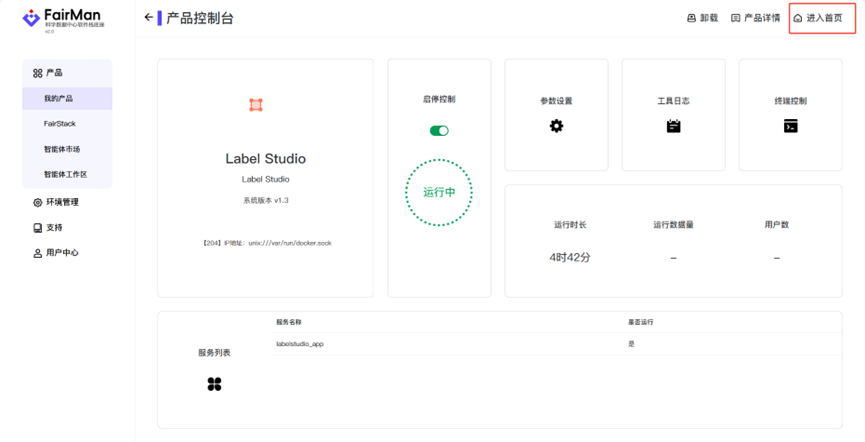Image resolution: width=865 pixels, height=442 pixels.
Task: Open the 工具日志 log icon
Action: [x=673, y=126]
